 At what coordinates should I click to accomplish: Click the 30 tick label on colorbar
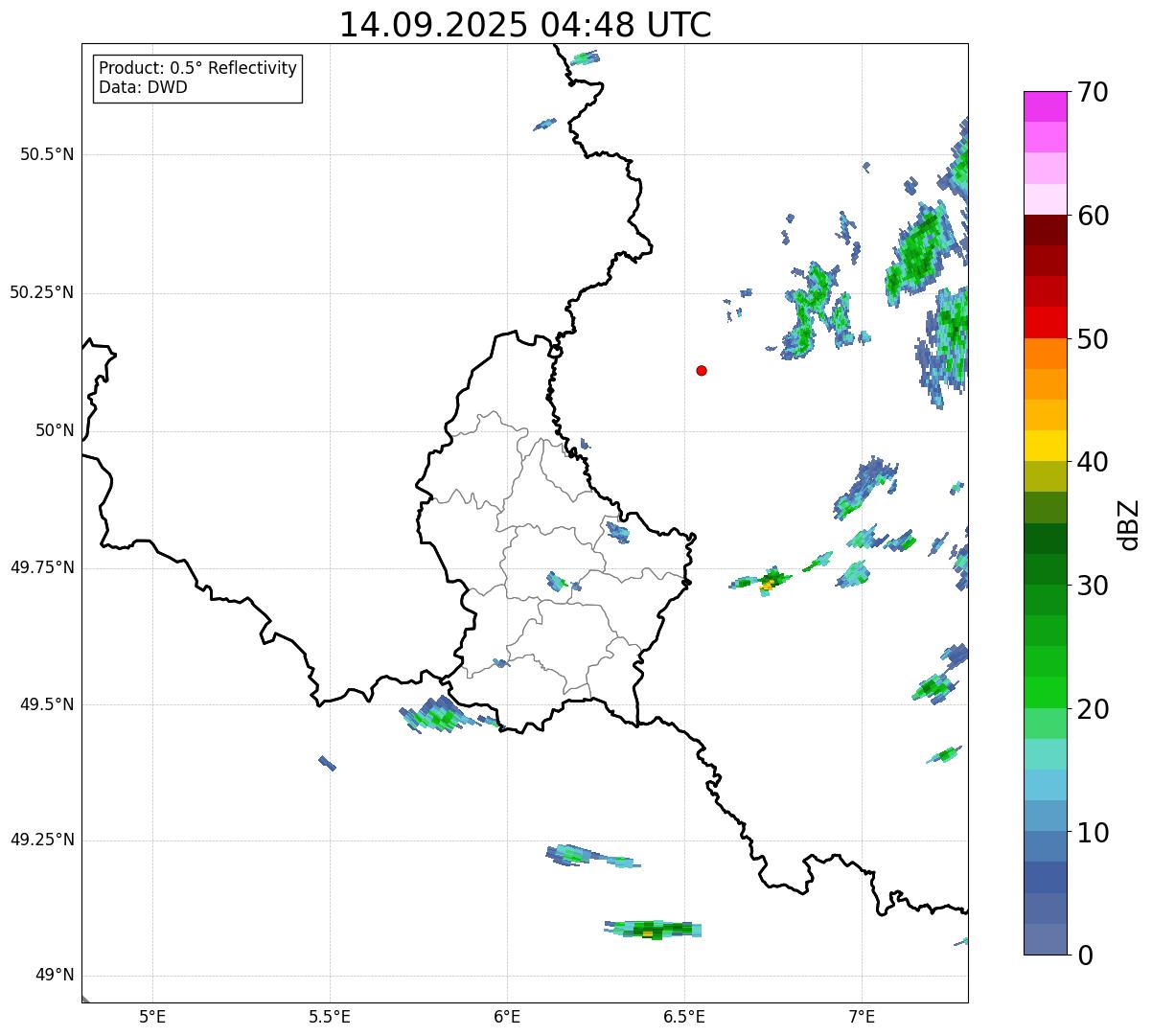click(x=1092, y=586)
